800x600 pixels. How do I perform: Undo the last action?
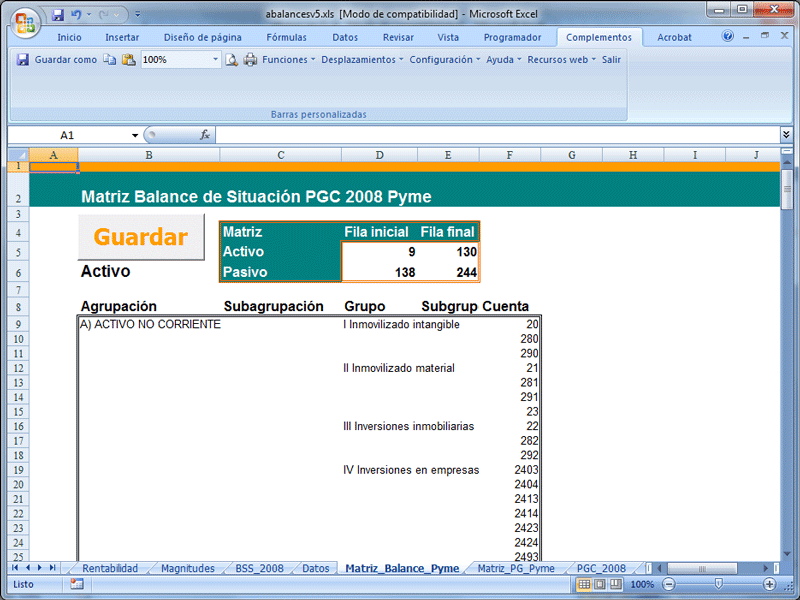click(76, 15)
